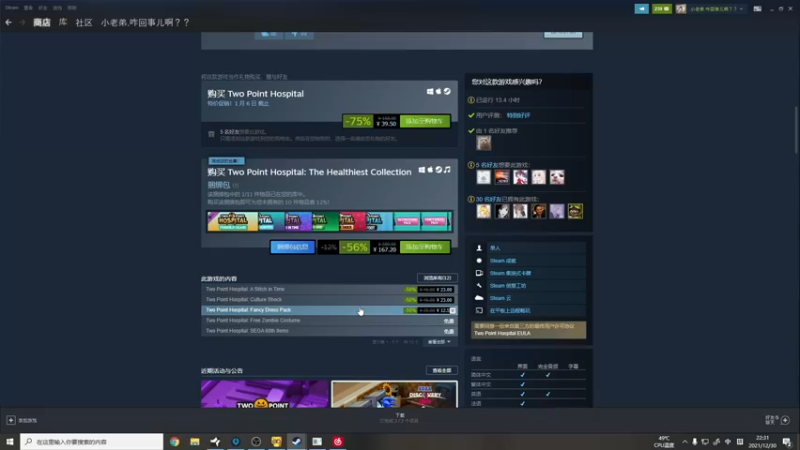Open the red NetEase Music taskbar icon
Viewport: 800px width, 450px height.
point(338,441)
